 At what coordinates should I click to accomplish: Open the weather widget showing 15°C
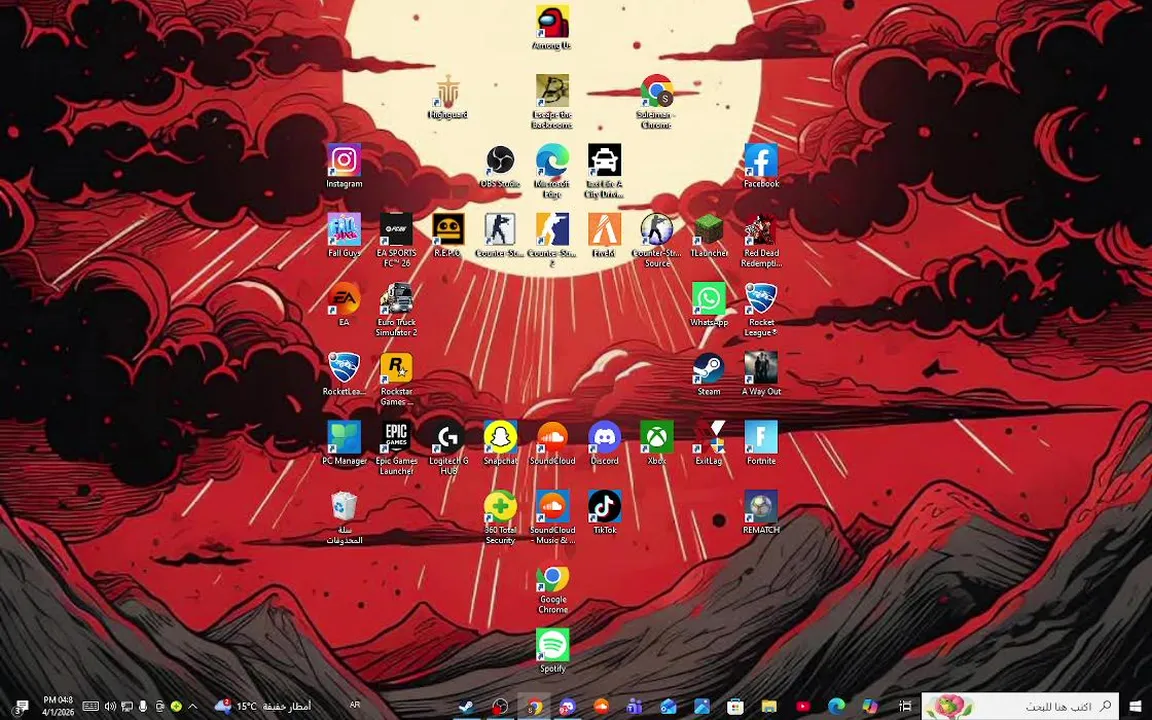click(x=262, y=706)
